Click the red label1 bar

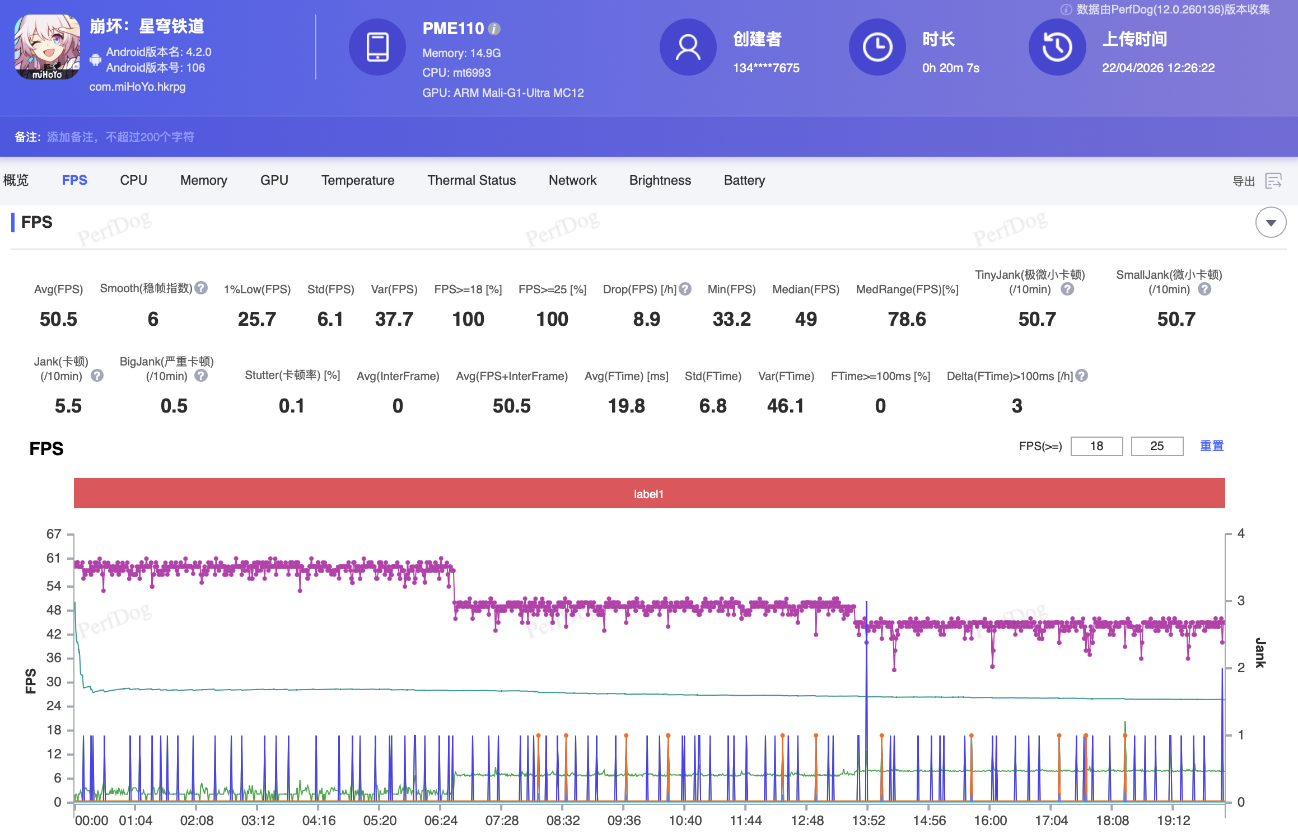pos(649,493)
